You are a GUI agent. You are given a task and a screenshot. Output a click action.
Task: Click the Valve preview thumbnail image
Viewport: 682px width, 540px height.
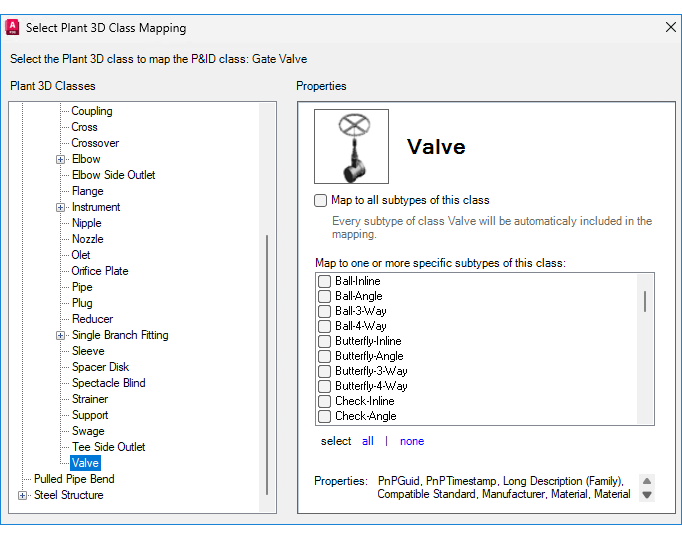coord(351,147)
